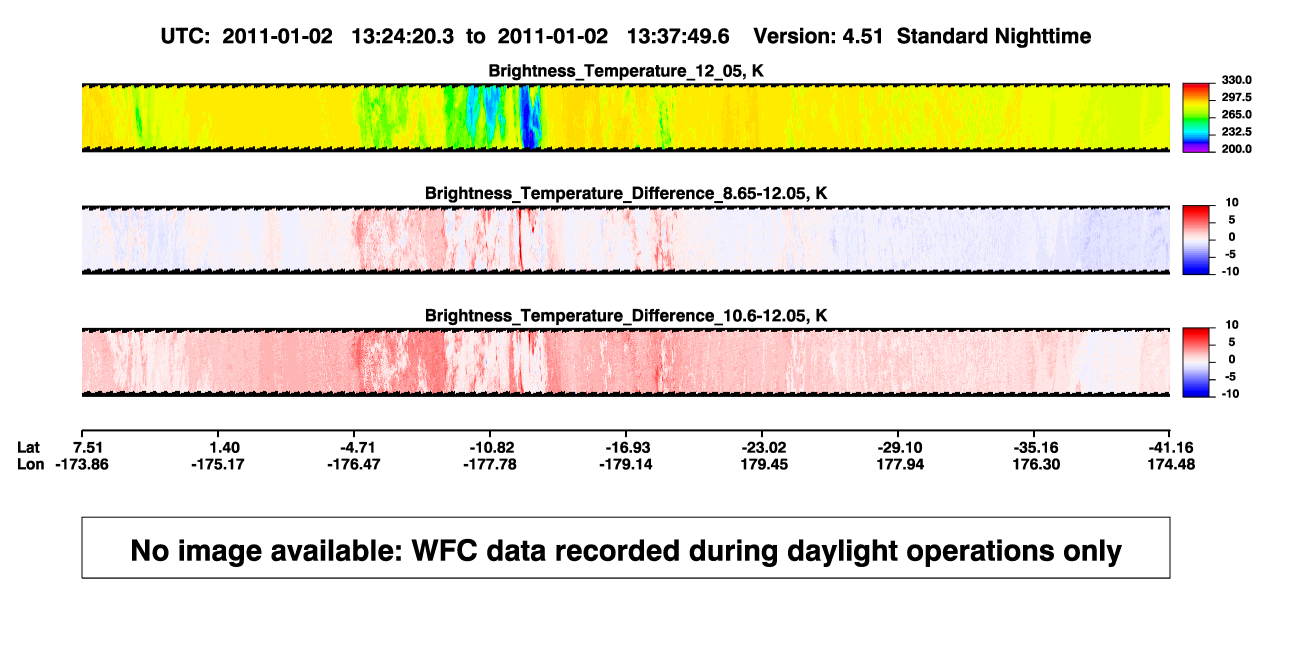This screenshot has width=1300, height=667.
Task: Select 'Version: 4.51' in the header
Action: [x=820, y=36]
